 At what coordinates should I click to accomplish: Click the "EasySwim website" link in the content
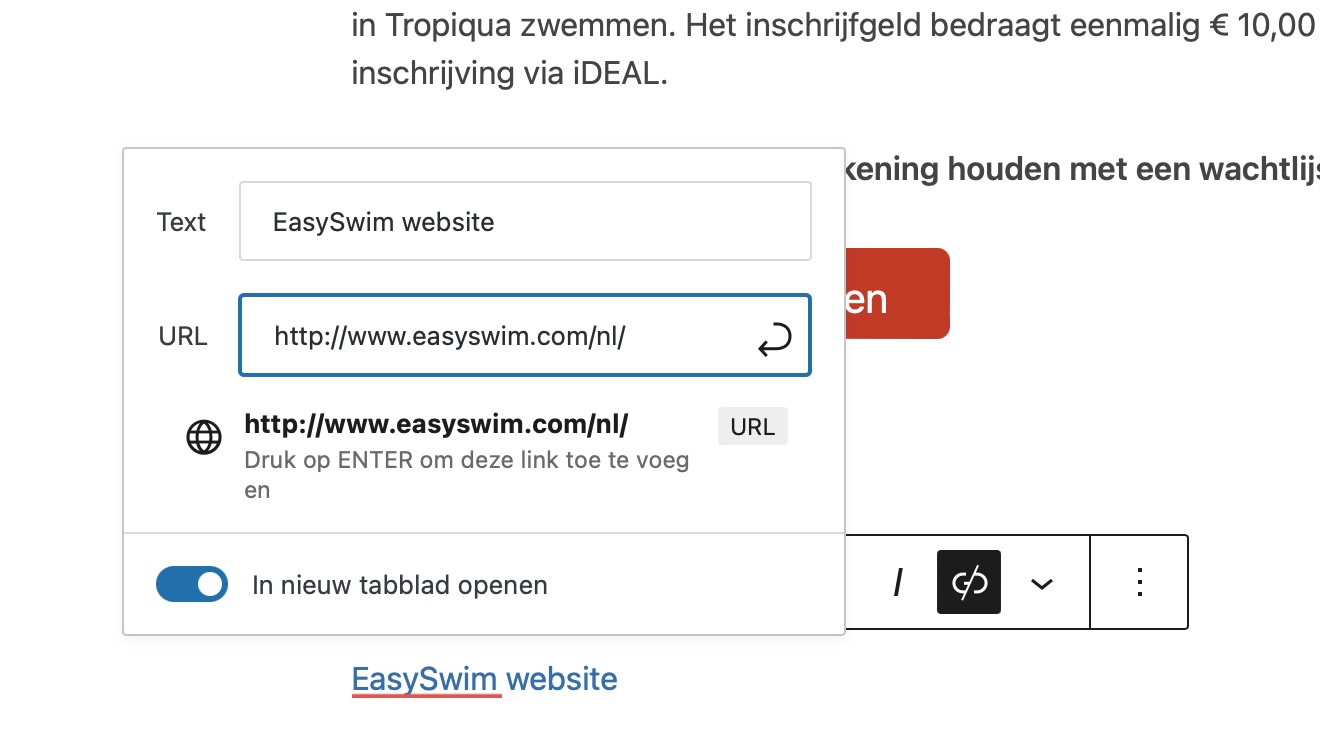point(485,680)
